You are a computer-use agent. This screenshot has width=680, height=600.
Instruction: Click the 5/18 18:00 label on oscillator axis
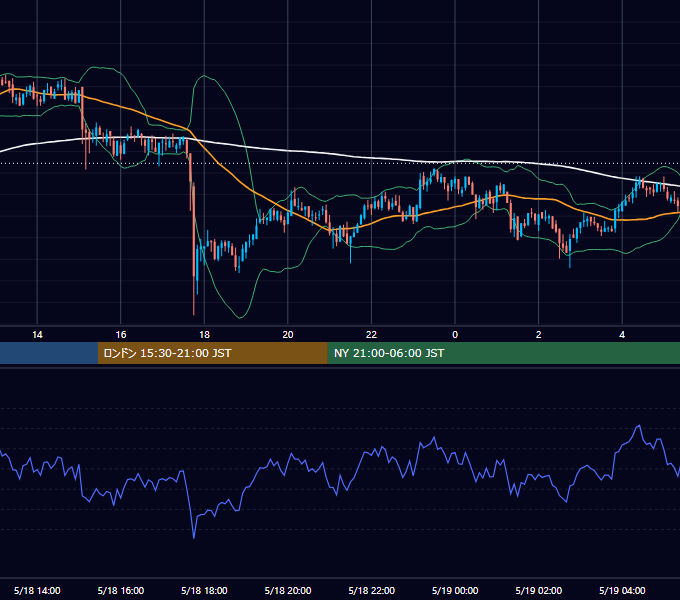(x=204, y=590)
